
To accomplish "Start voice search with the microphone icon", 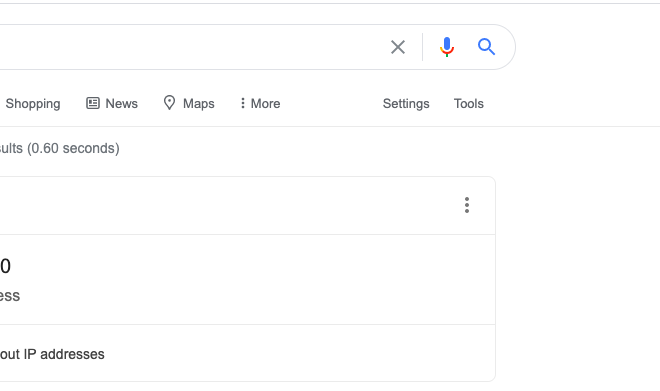I will 447,47.
